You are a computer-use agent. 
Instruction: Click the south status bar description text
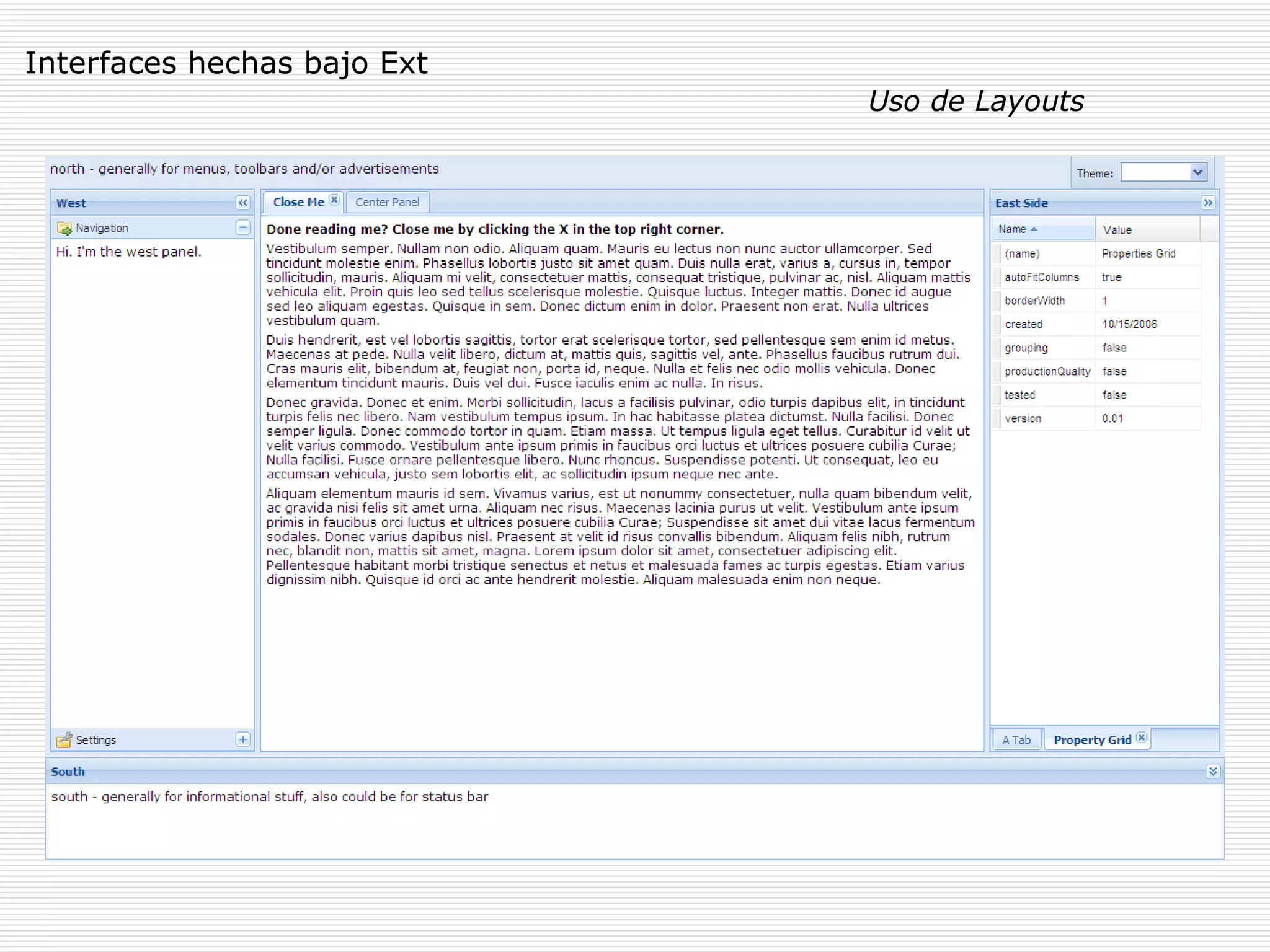click(x=270, y=796)
